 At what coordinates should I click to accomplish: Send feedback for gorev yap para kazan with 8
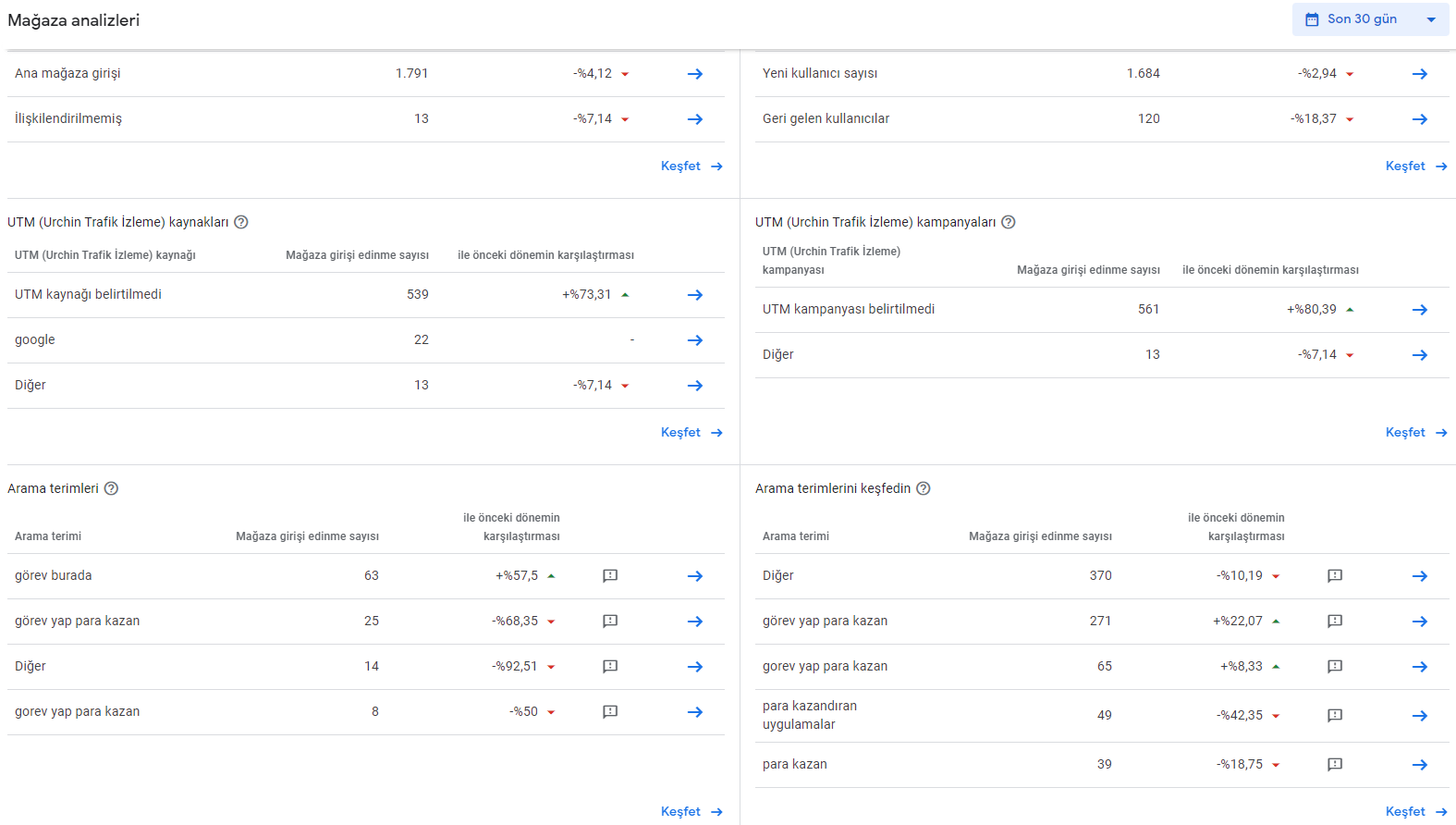coord(610,712)
